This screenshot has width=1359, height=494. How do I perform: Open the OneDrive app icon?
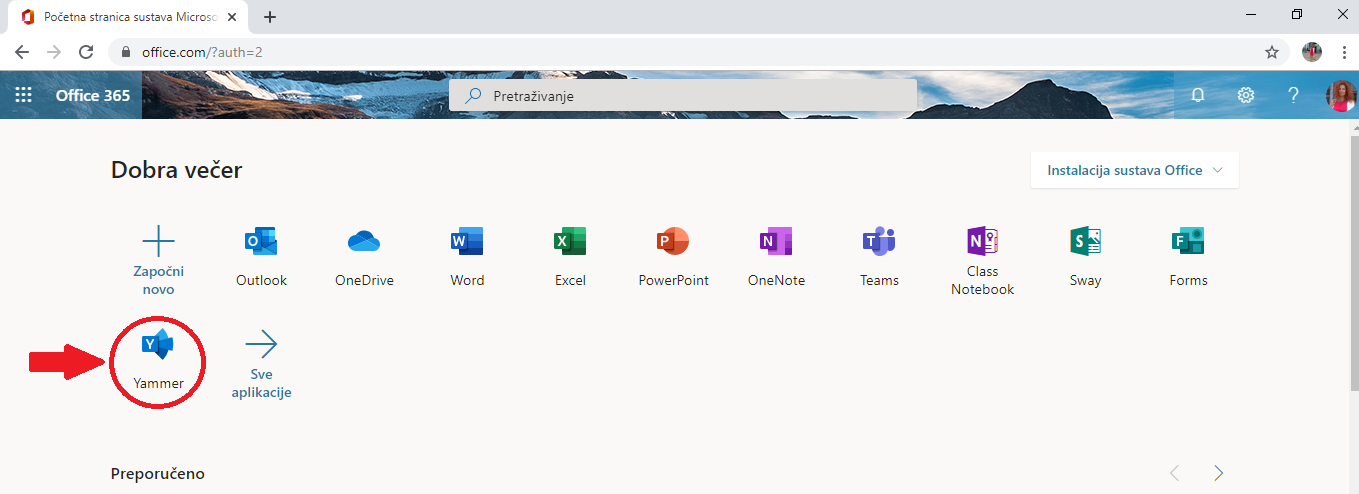[364, 242]
